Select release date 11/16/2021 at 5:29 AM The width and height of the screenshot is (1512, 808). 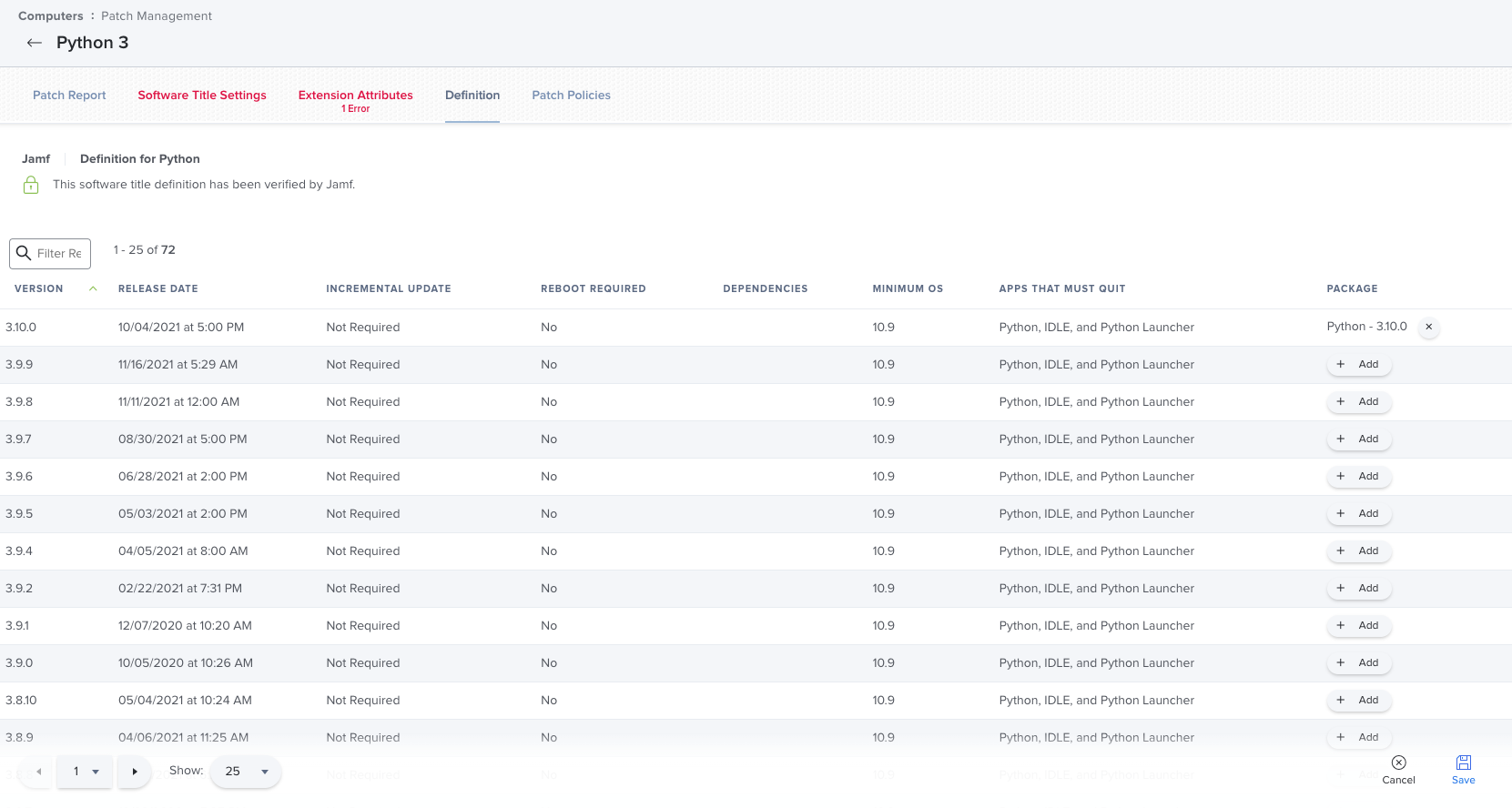point(178,364)
